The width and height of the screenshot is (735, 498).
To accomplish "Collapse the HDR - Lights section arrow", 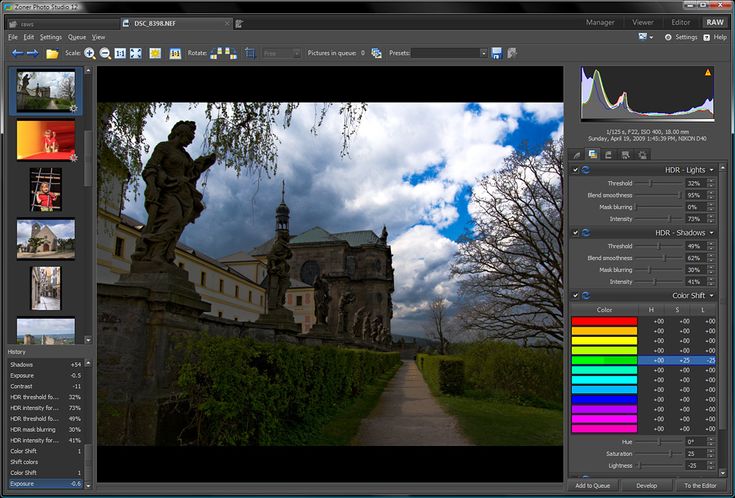I will [711, 170].
